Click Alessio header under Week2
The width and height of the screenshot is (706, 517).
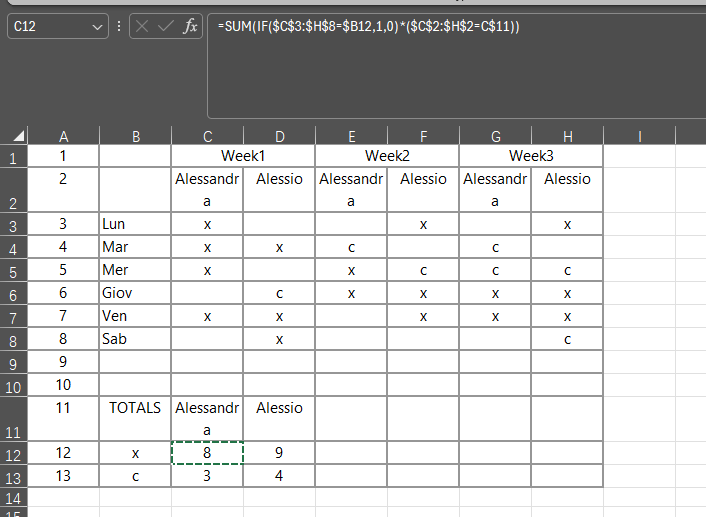[x=423, y=190]
